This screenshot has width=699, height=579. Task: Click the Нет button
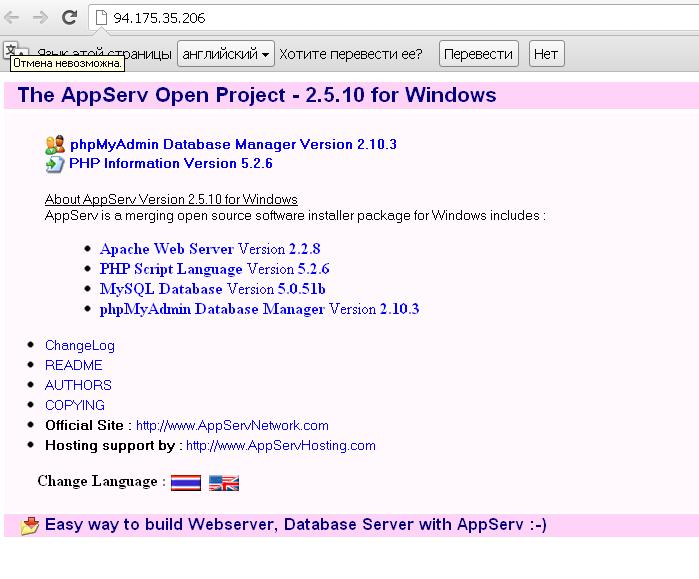[546, 54]
